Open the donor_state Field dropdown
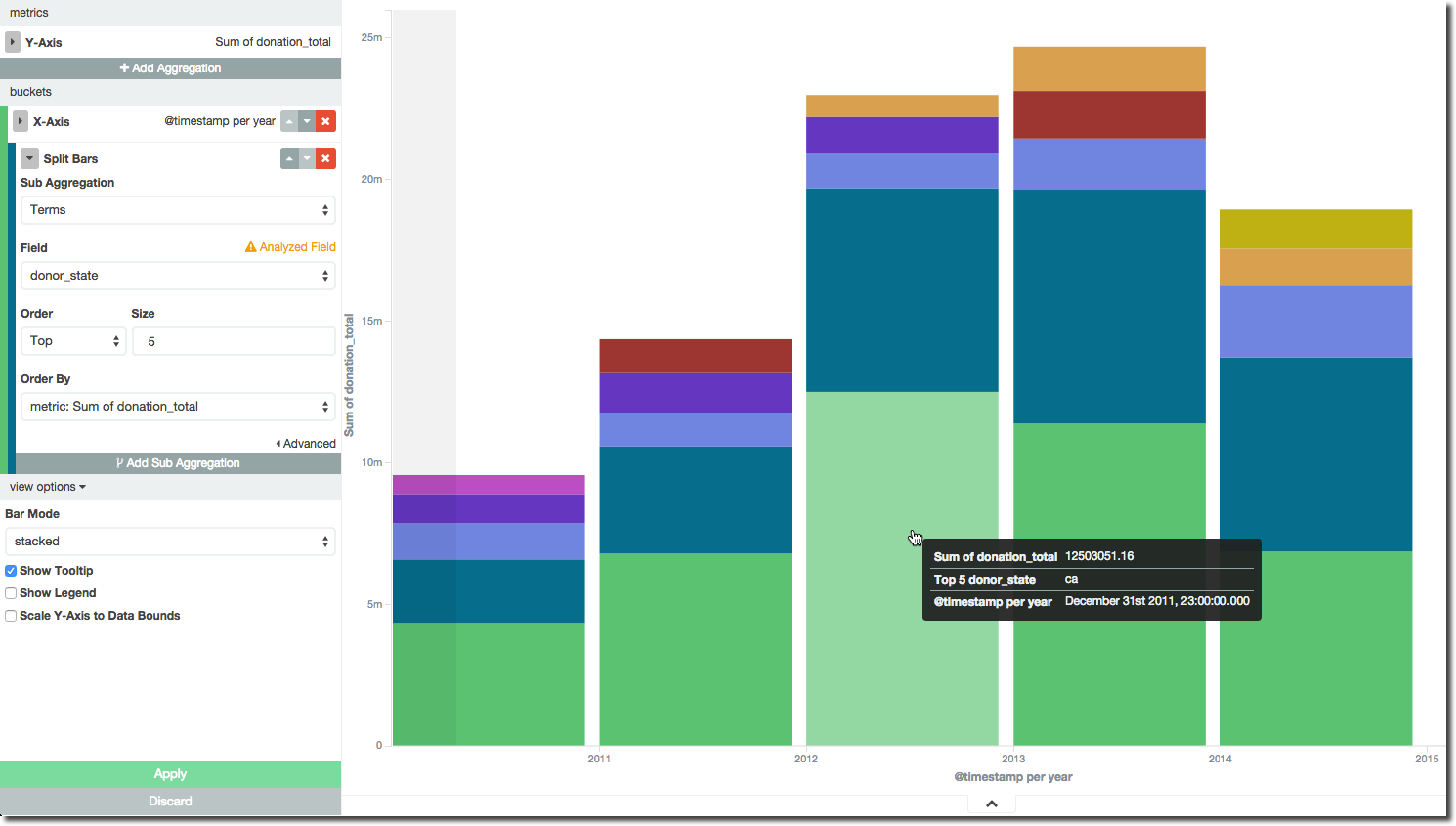The image size is (1456, 826). pyautogui.click(x=178, y=276)
